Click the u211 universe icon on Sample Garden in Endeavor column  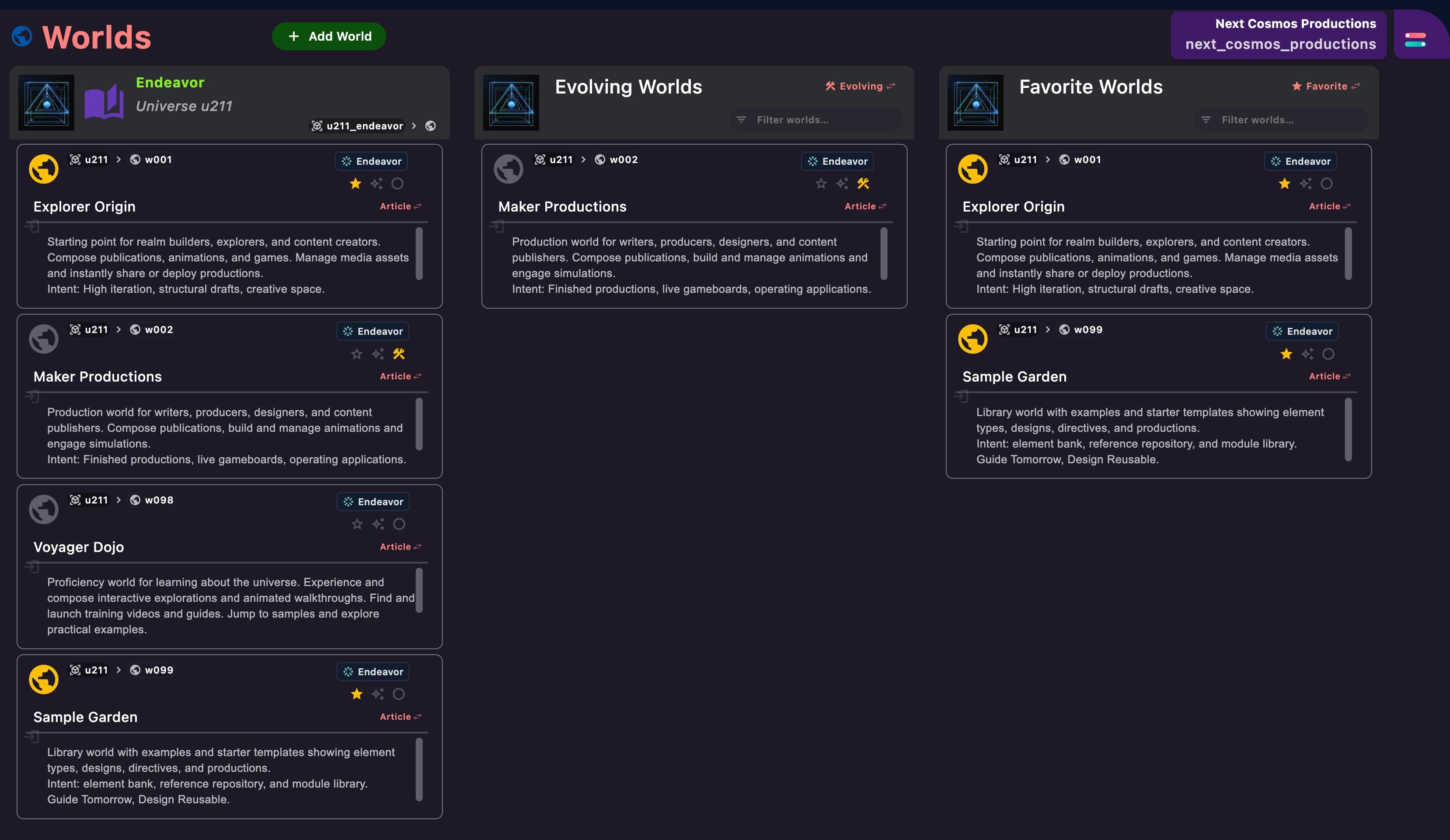75,670
